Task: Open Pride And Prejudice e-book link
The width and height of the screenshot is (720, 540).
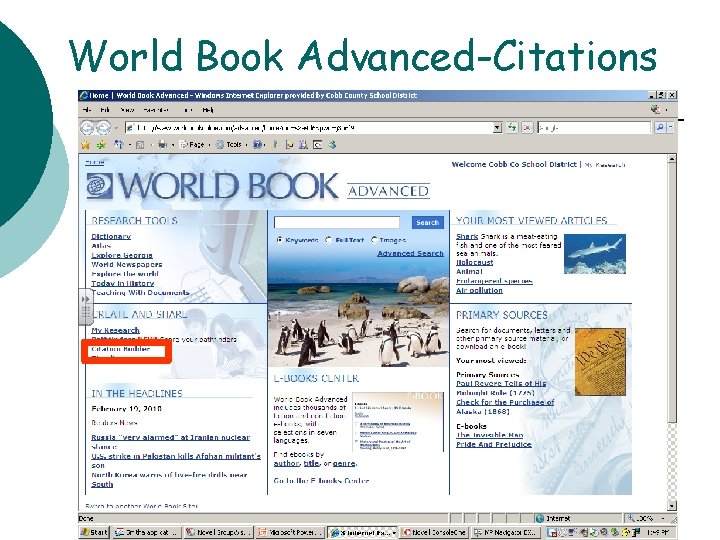Action: click(494, 444)
